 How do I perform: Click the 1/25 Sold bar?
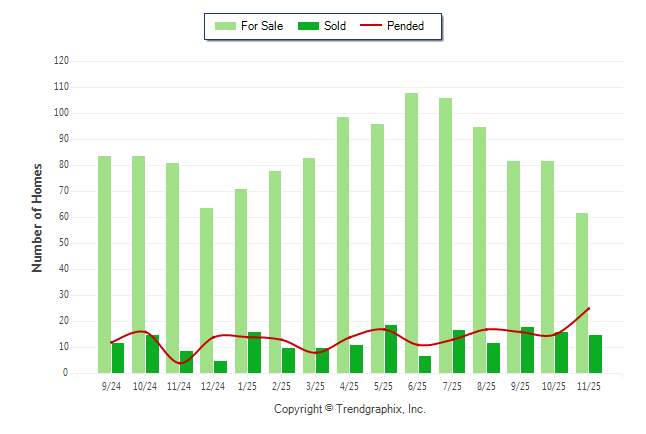point(254,352)
